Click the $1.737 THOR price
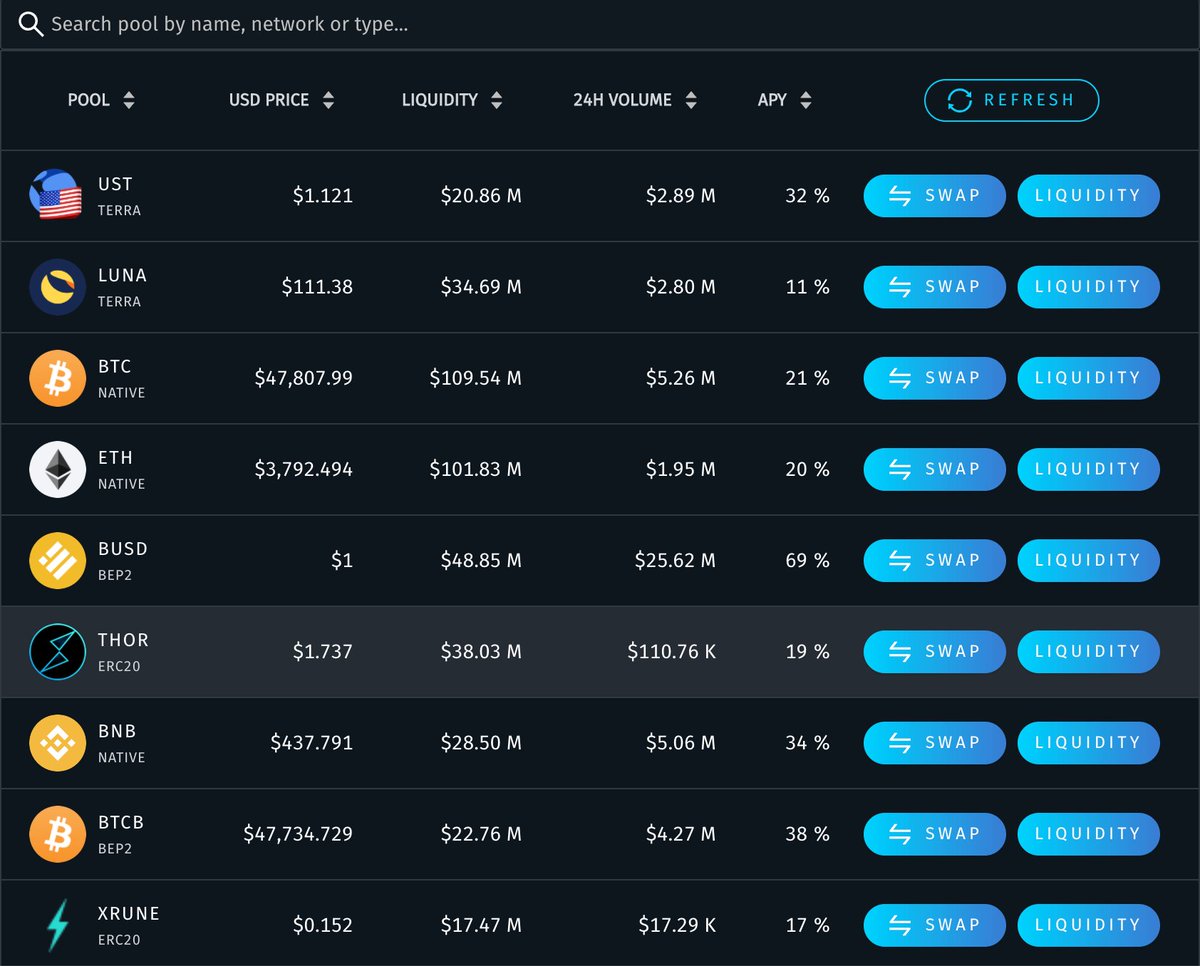This screenshot has height=966, width=1200. [x=323, y=652]
